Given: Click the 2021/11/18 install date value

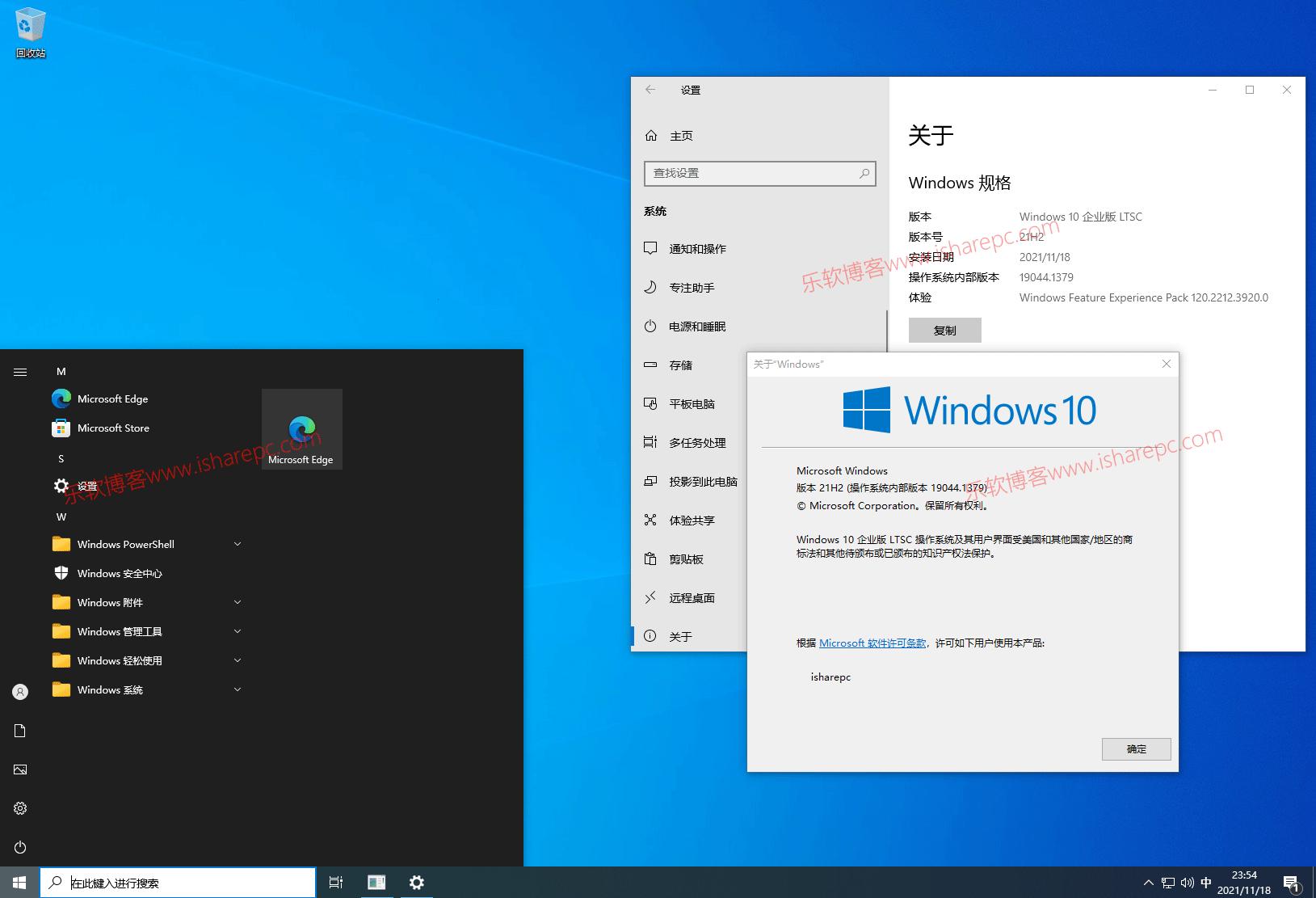Looking at the screenshot, I should tap(1045, 257).
